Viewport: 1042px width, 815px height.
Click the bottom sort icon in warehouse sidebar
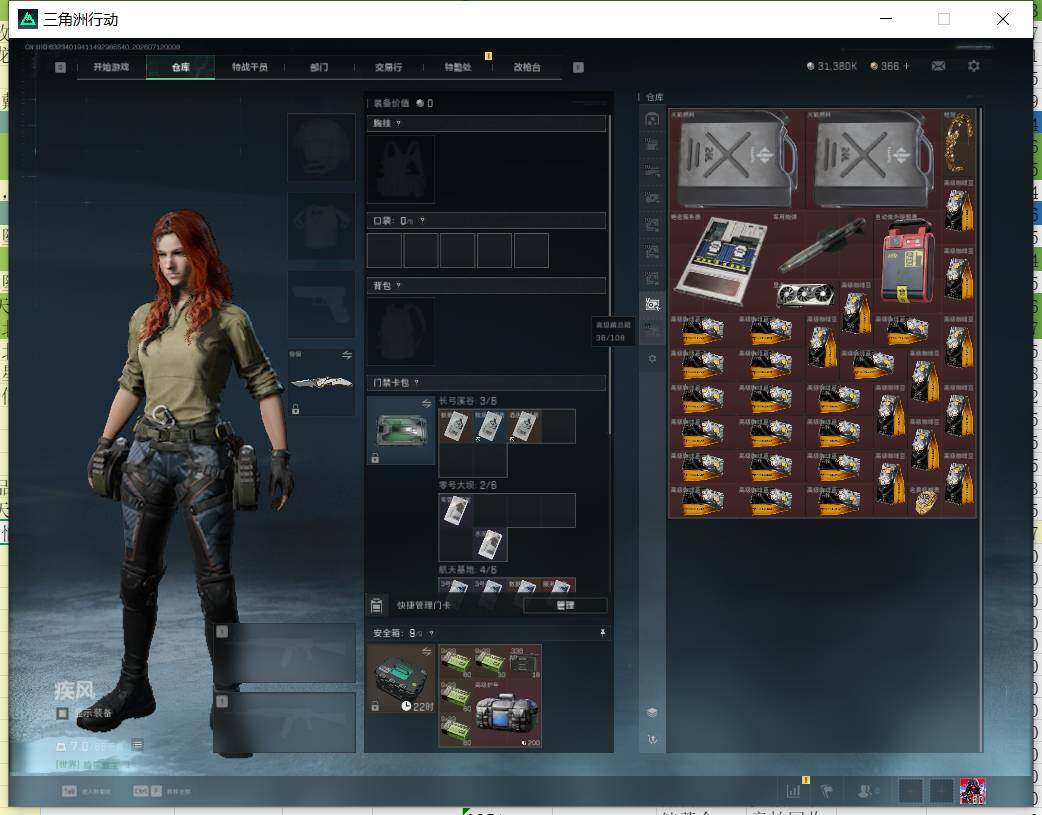tap(652, 739)
